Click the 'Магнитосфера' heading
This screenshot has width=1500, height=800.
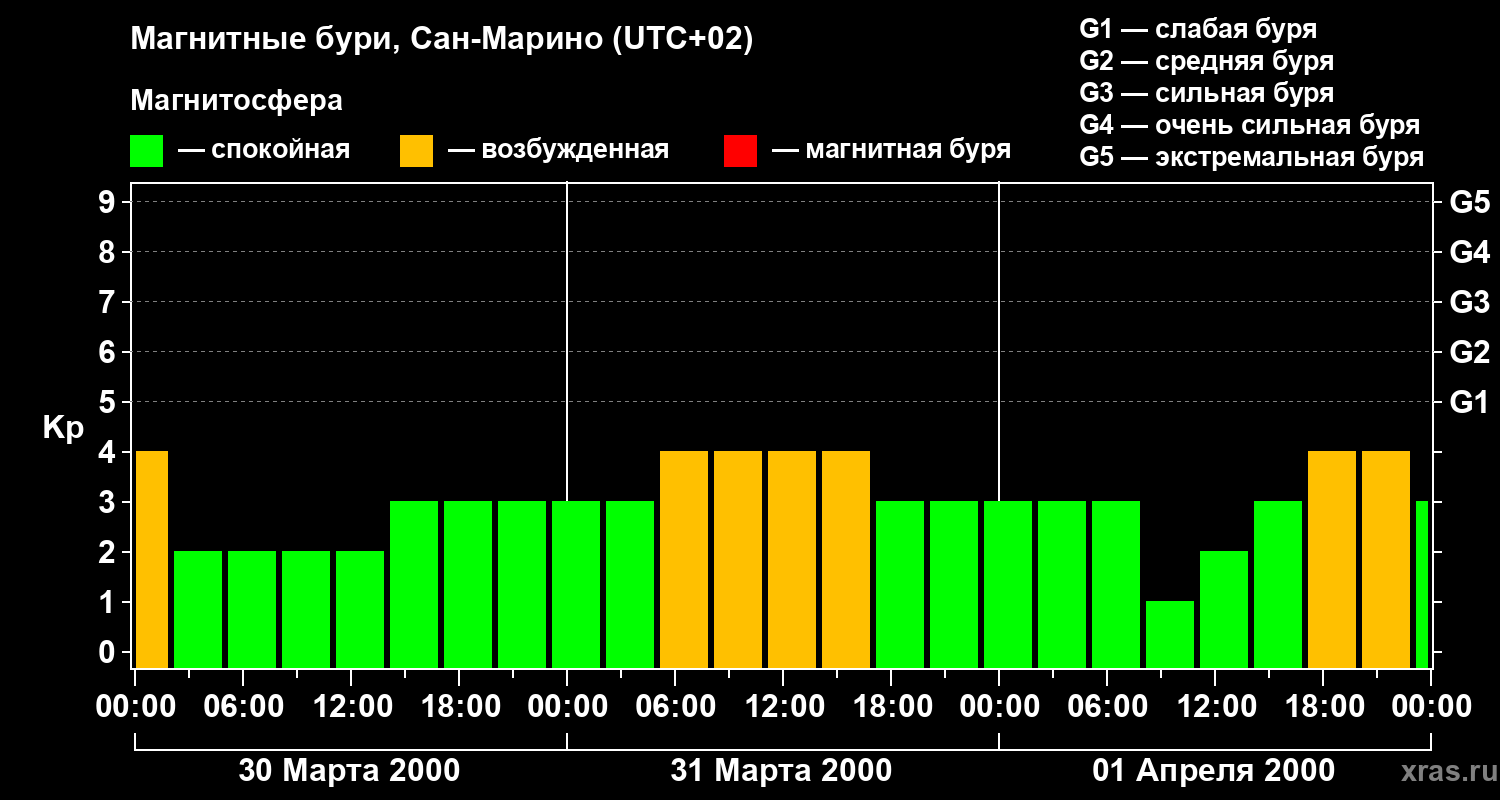pyautogui.click(x=236, y=101)
